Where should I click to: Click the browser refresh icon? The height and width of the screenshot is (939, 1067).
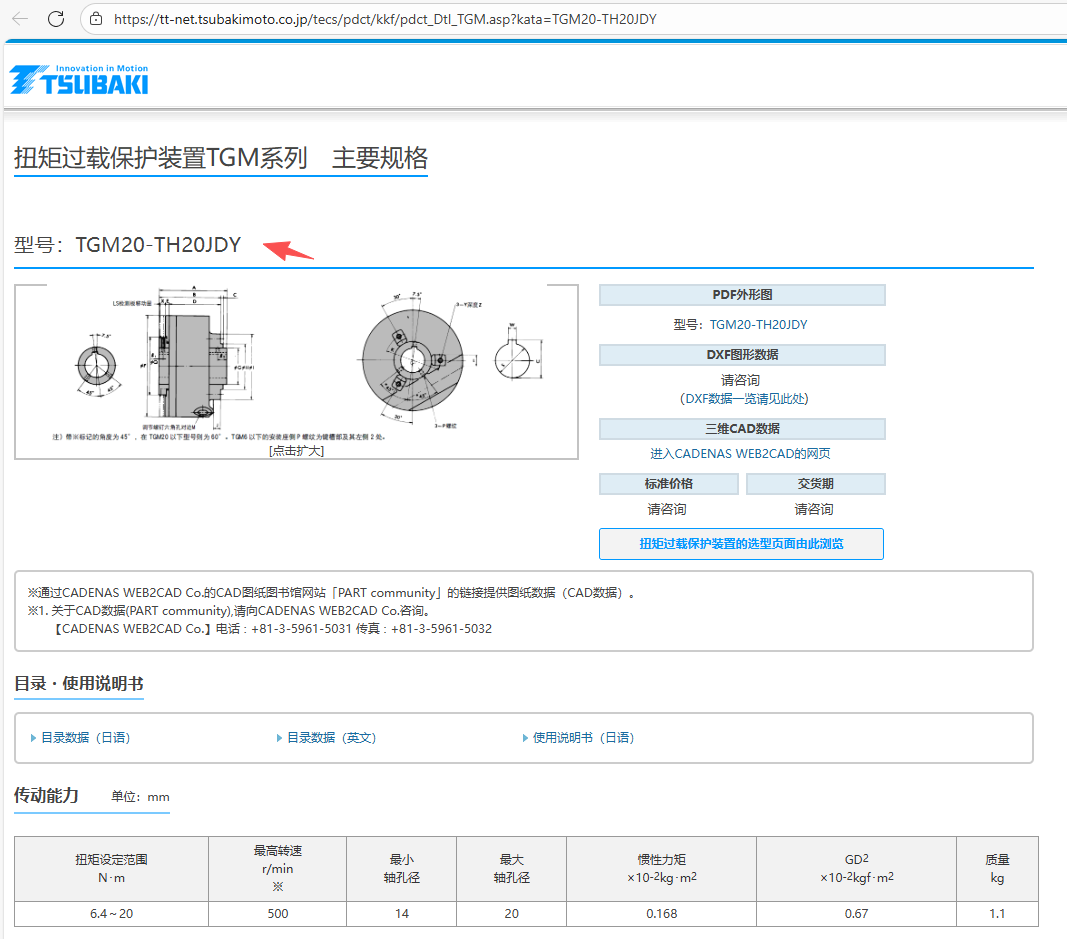(57, 18)
